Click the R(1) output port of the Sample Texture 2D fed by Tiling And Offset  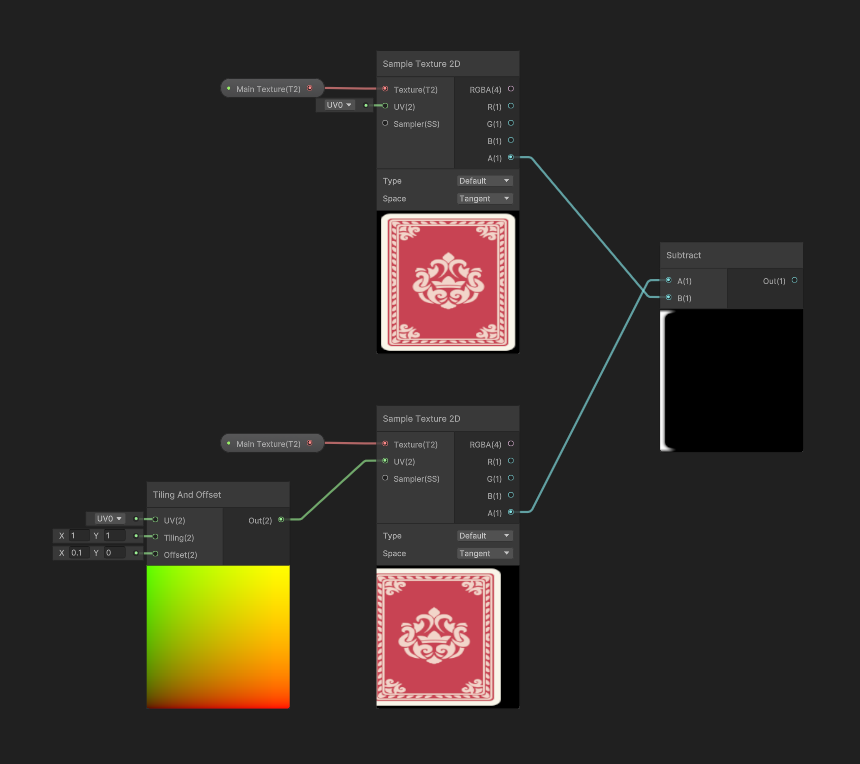click(x=511, y=461)
